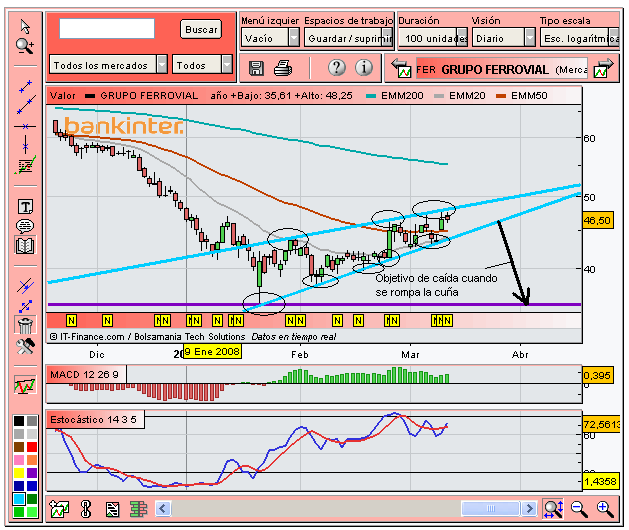This screenshot has width=629, height=530.
Task: Show the information icon
Action: click(363, 68)
